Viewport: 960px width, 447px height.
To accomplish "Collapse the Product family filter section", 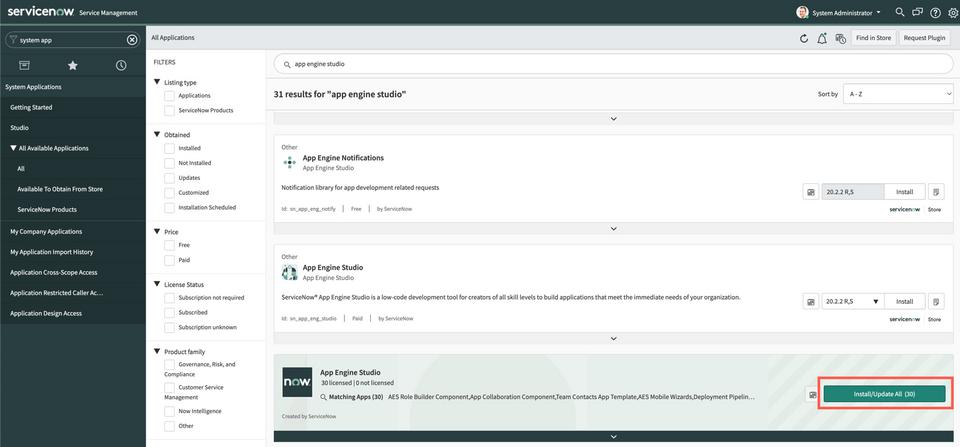I will point(157,352).
